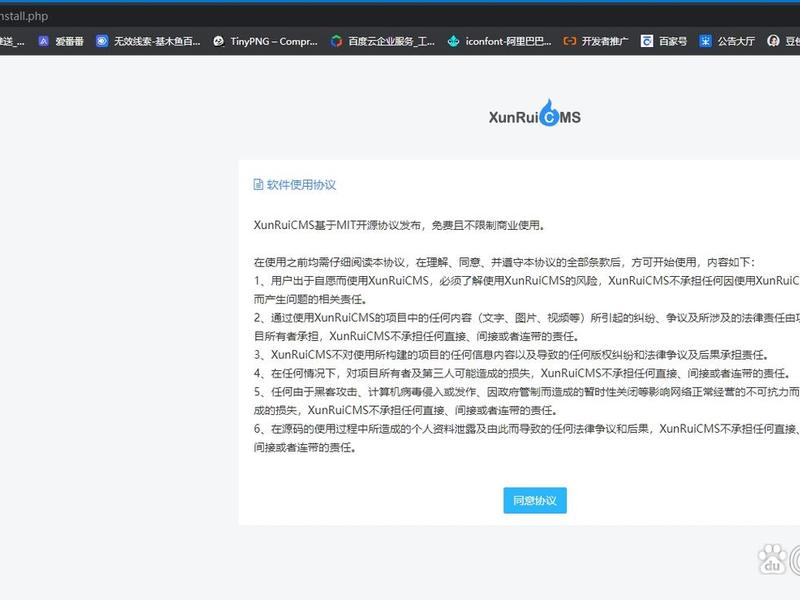
Task: Open the 爱番番 bookmark
Action: pos(61,41)
